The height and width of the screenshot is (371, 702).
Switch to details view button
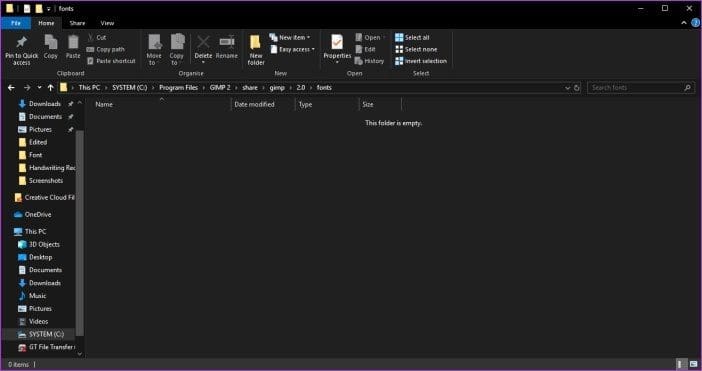(x=681, y=364)
